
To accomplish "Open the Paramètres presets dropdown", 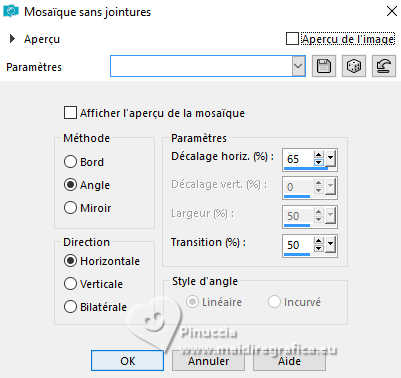I will tap(299, 66).
